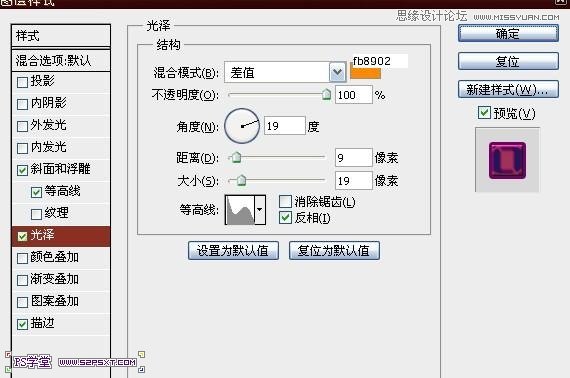
Task: Click the 不透明度 opacity slider handle
Action: tap(326, 94)
